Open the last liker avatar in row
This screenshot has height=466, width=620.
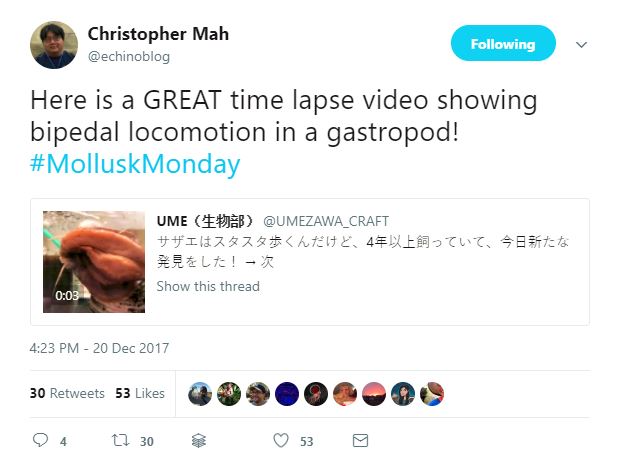click(x=432, y=394)
